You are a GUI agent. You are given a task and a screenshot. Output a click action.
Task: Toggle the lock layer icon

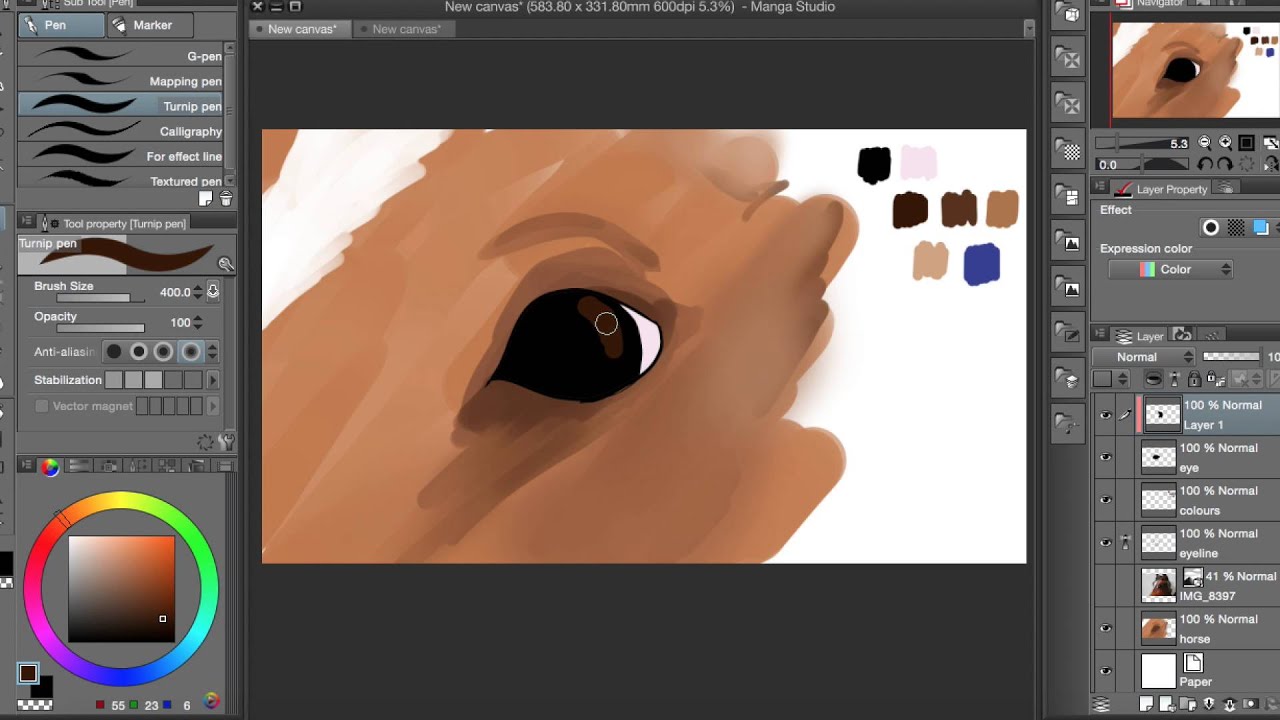coord(1194,379)
